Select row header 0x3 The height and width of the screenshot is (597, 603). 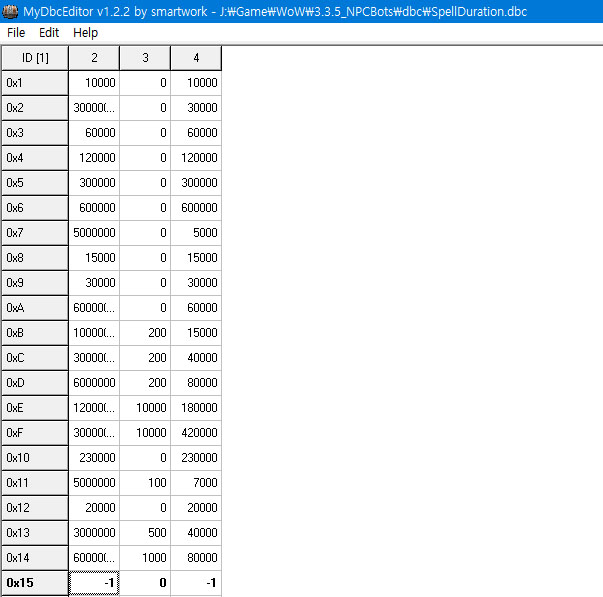pos(35,133)
